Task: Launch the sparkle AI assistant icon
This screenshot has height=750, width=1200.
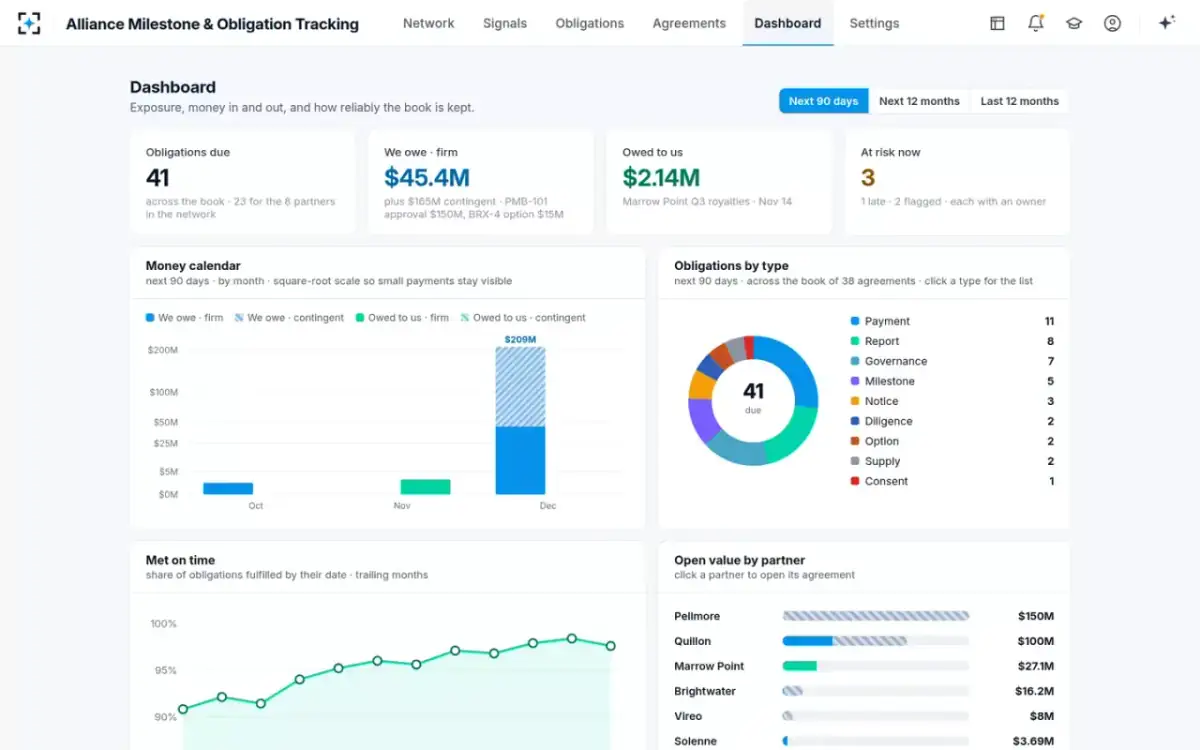Action: coord(1166,23)
